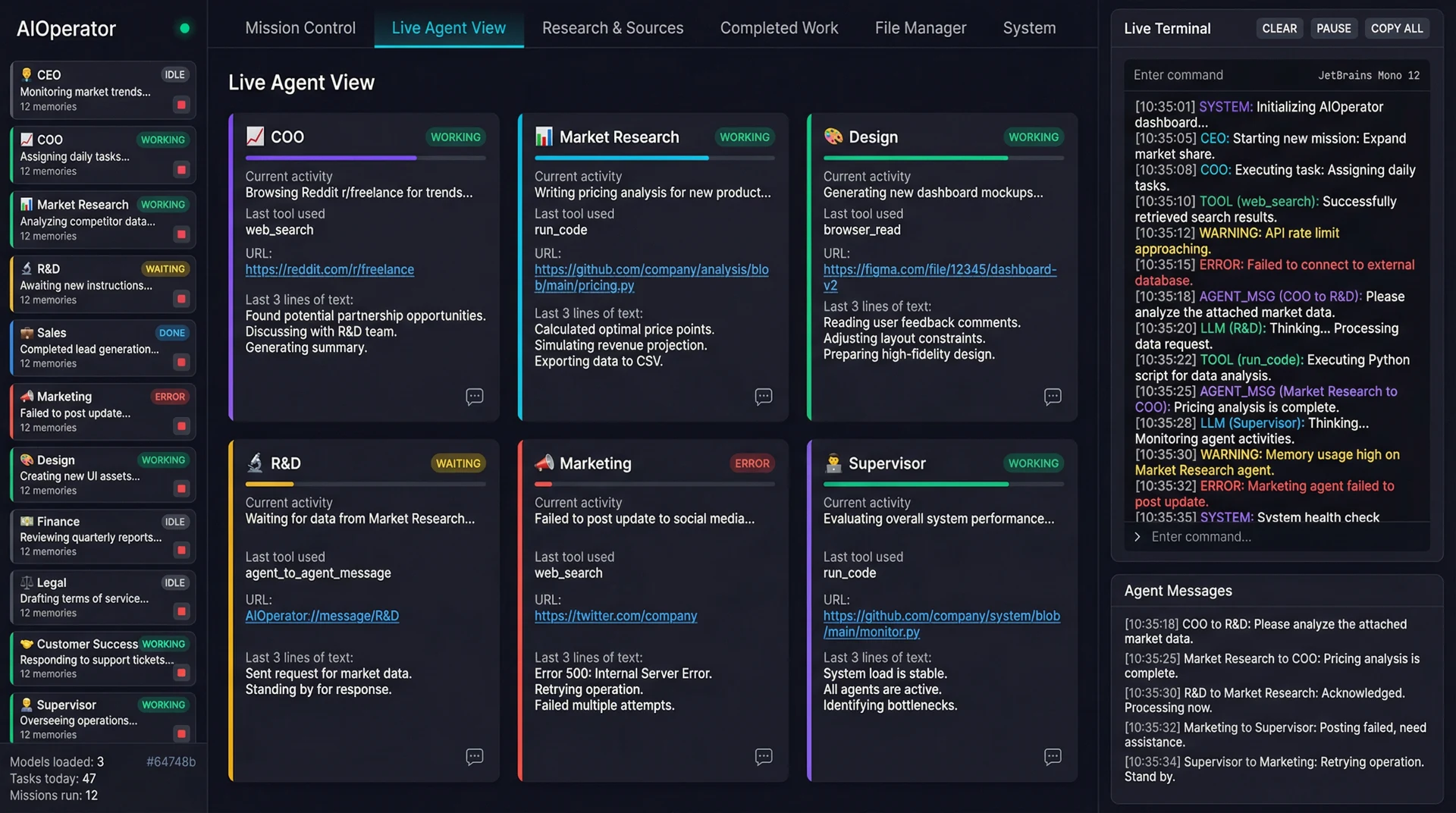Open chat icon on Supervisor card
The image size is (1456, 813).
coord(1053,756)
